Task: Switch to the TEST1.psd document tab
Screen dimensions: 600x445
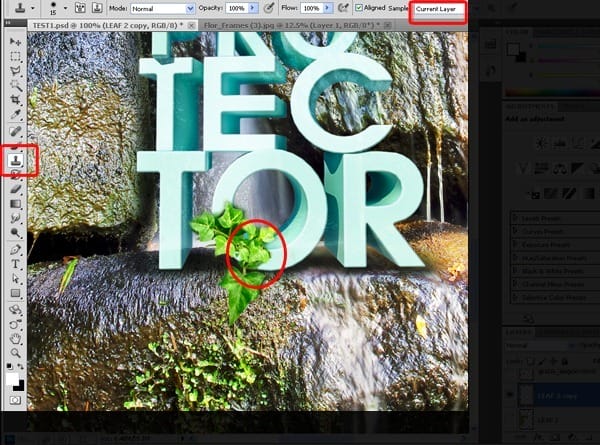Action: [108, 25]
